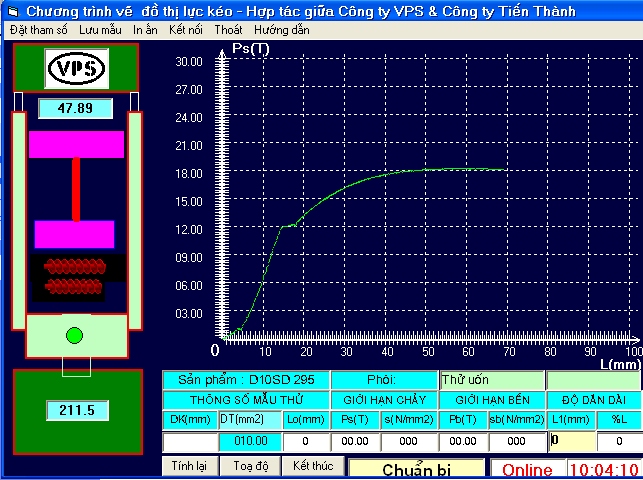Screen dimensions: 643x480
Task: Click the Tính lại button
Action: [189, 466]
